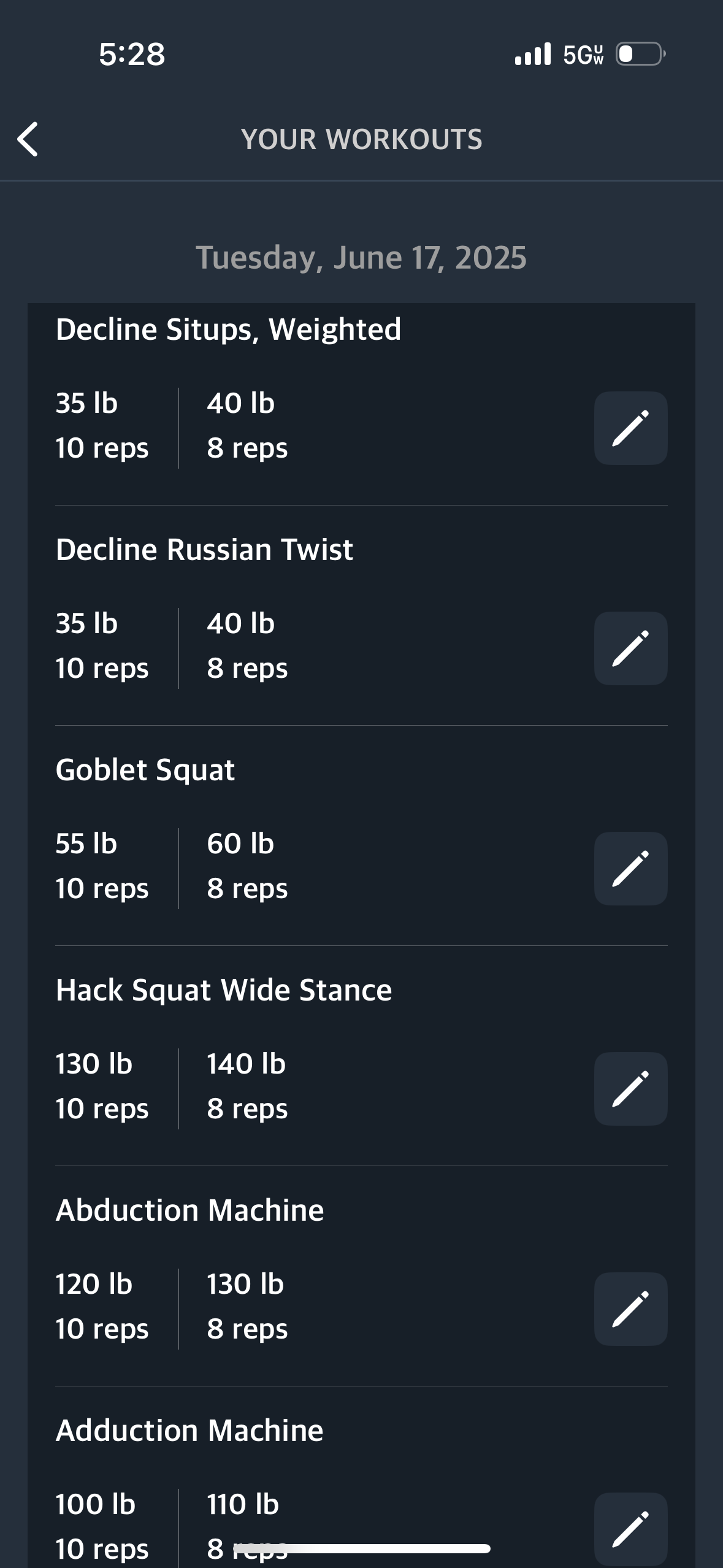Open the Abduction Machine exercise title
Screen dimensions: 723x1568
click(x=189, y=1210)
